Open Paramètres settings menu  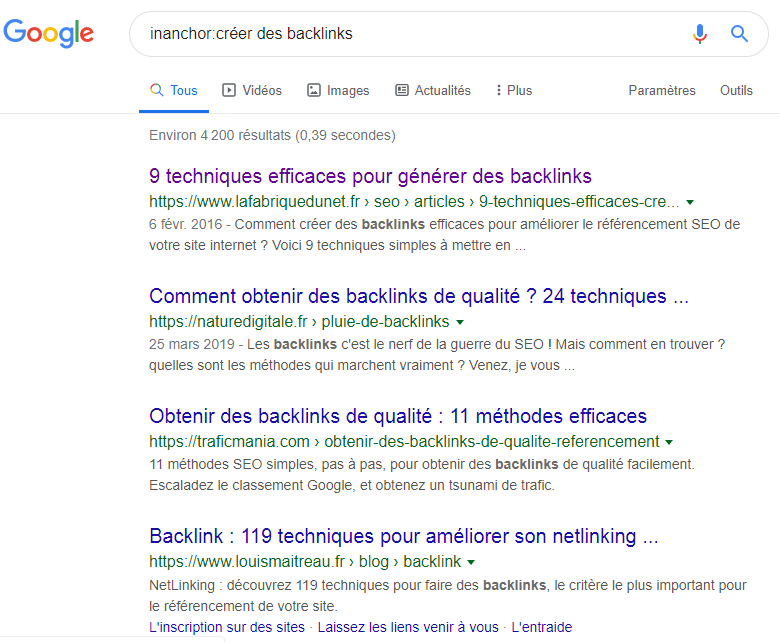(x=662, y=91)
